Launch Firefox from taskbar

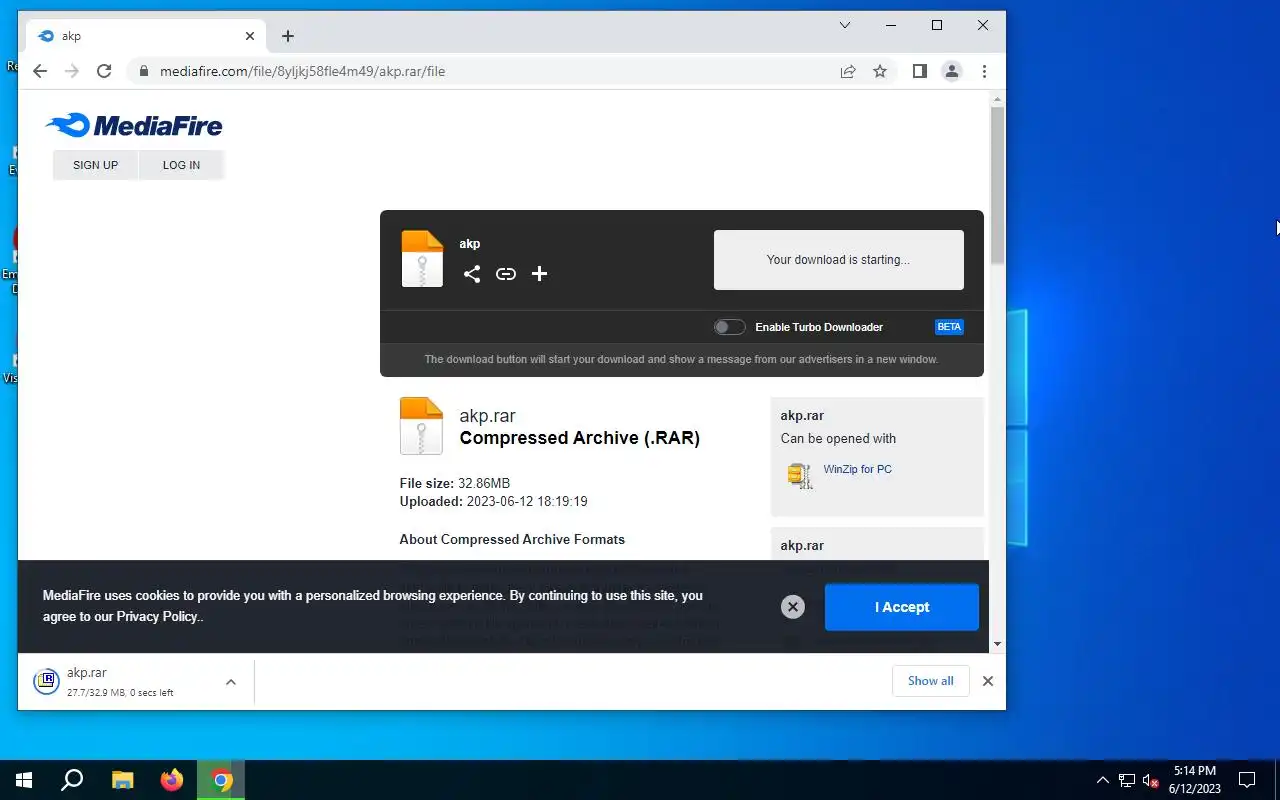tap(172, 780)
